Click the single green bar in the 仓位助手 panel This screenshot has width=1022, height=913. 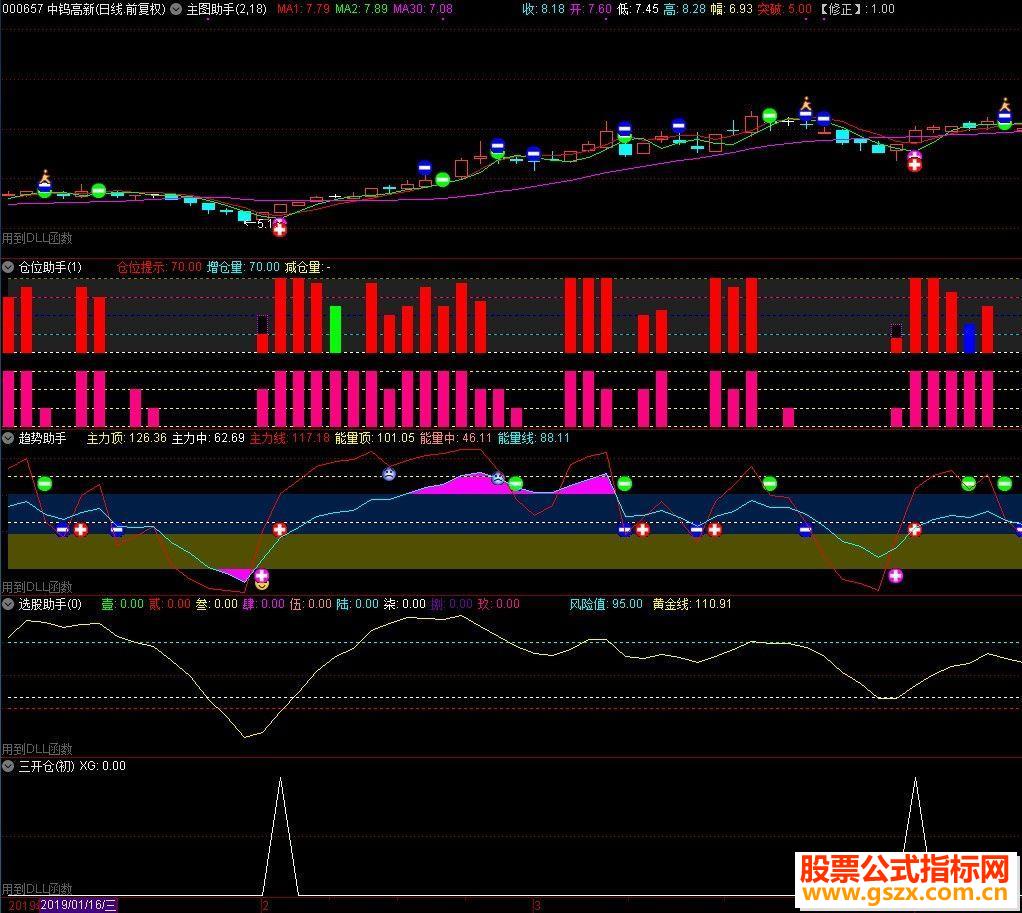(x=335, y=329)
